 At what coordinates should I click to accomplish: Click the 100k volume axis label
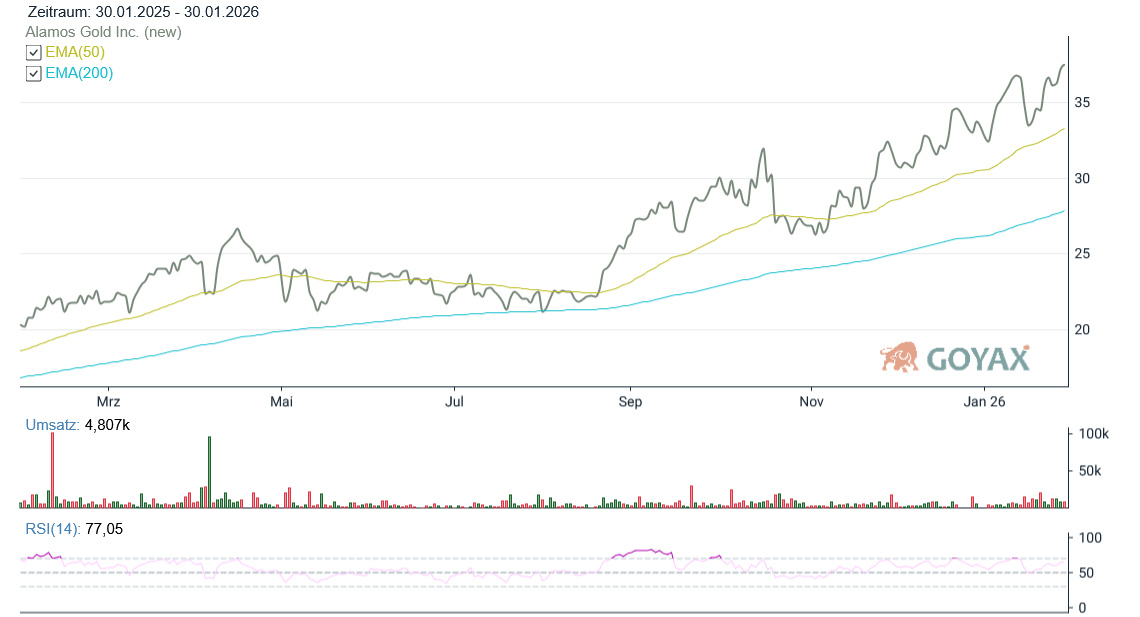1092,435
